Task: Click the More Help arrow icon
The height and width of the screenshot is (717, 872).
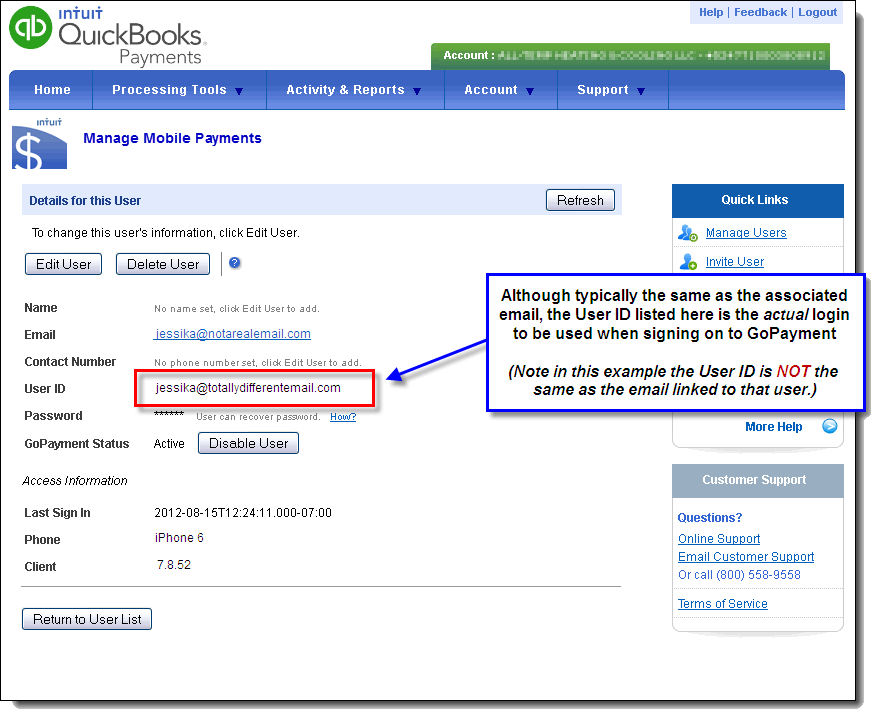Action: (830, 426)
